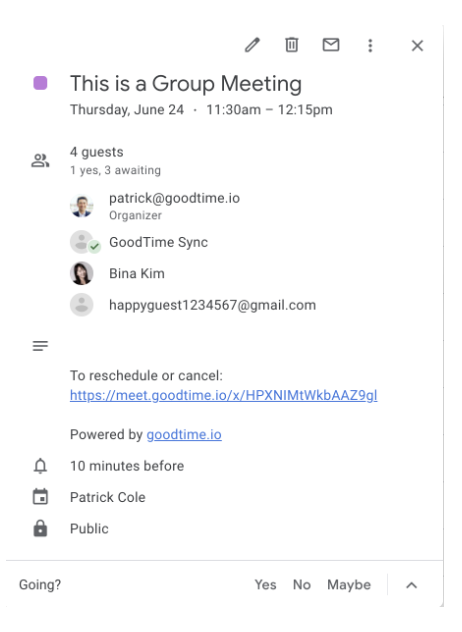This screenshot has width=462, height=632.
Task: Expand RSVP options with the chevron
Action: point(411,585)
